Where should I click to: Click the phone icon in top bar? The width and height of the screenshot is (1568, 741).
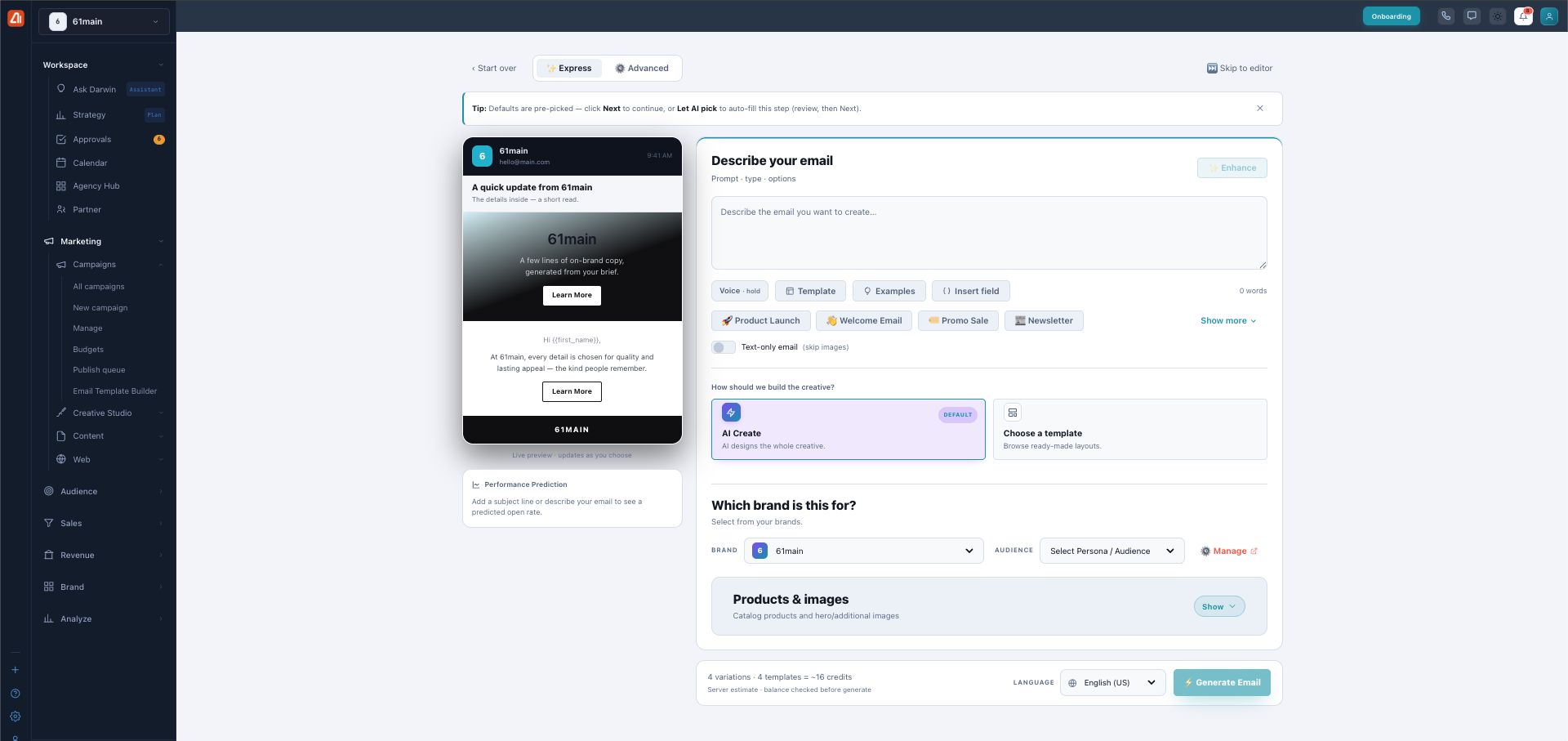(1445, 16)
